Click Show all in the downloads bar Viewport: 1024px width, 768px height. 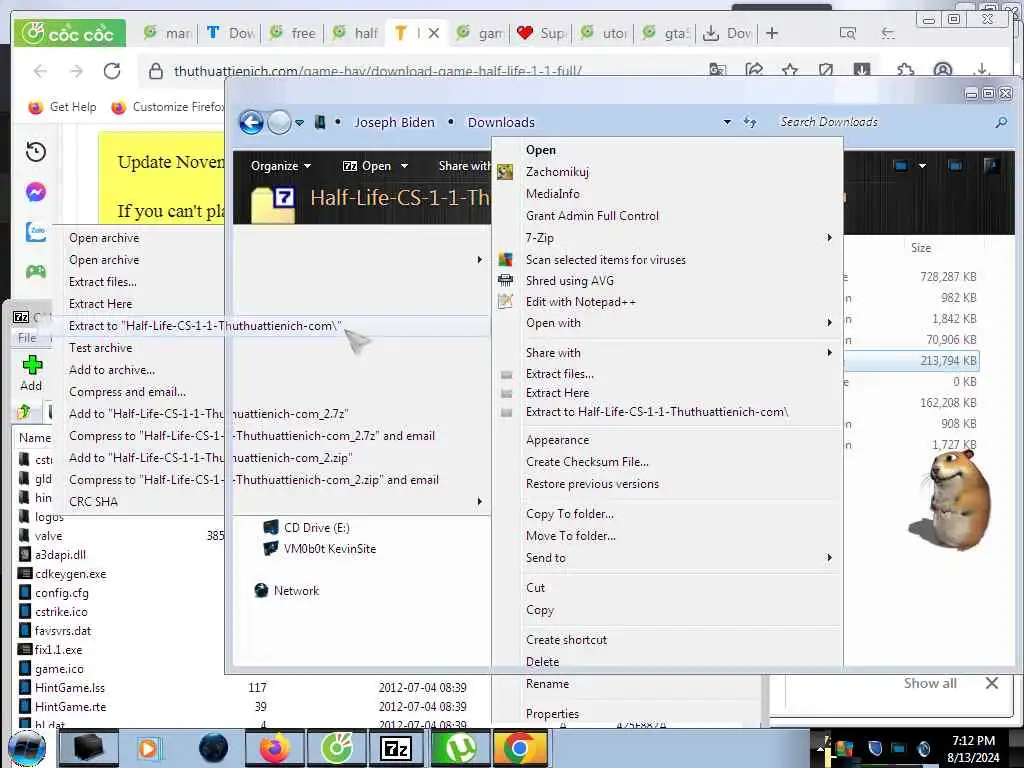[930, 683]
